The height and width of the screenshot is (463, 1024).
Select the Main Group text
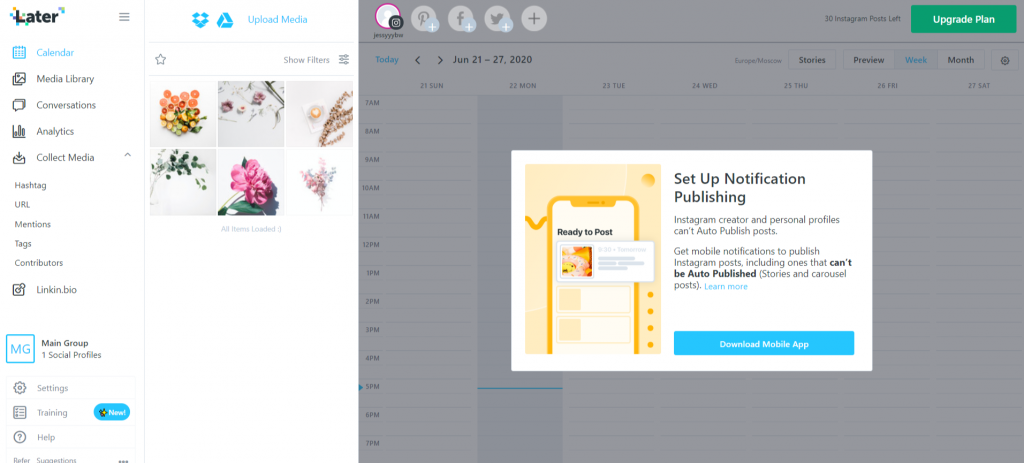click(x=65, y=343)
